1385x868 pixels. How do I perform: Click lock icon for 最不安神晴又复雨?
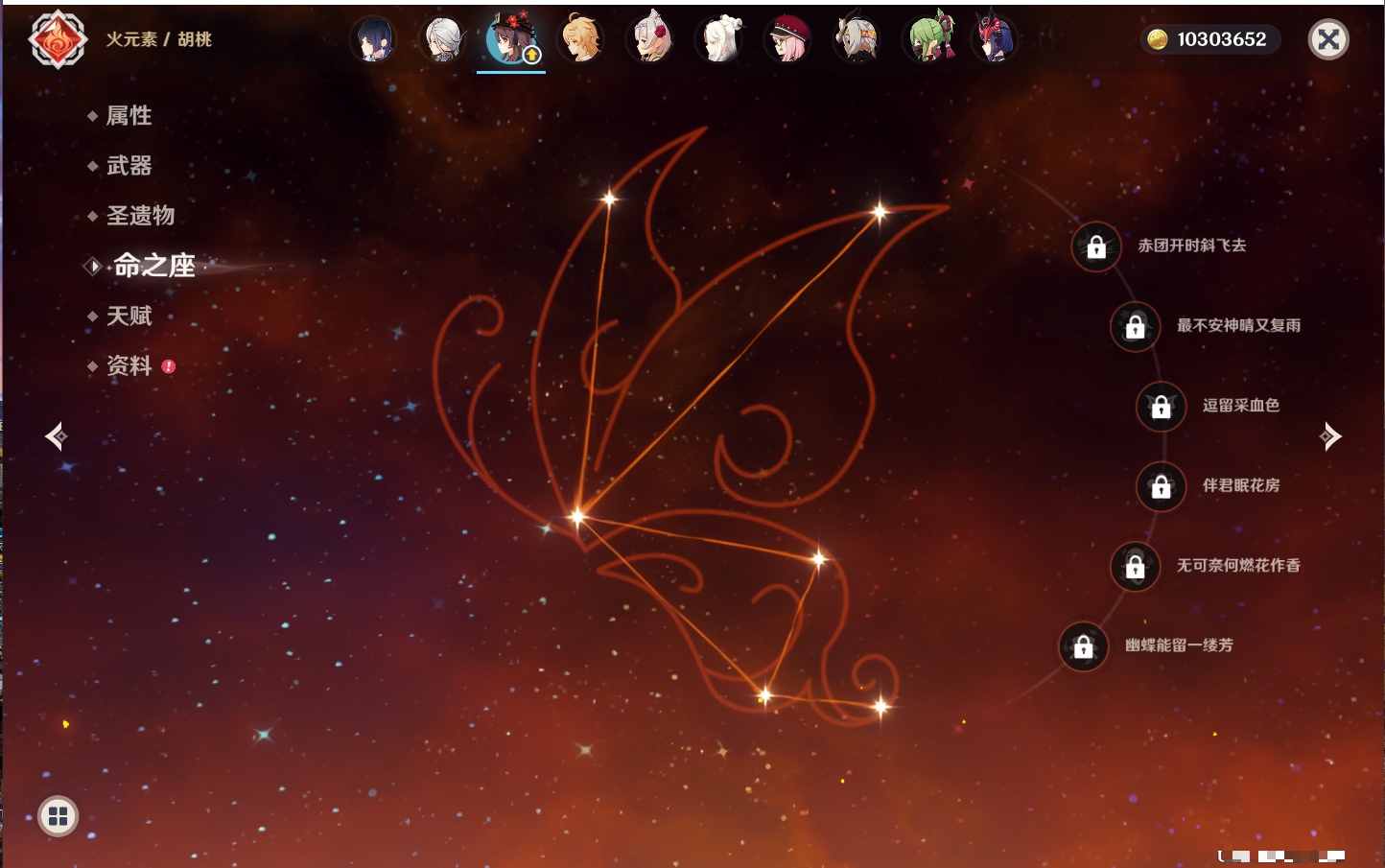click(1135, 327)
